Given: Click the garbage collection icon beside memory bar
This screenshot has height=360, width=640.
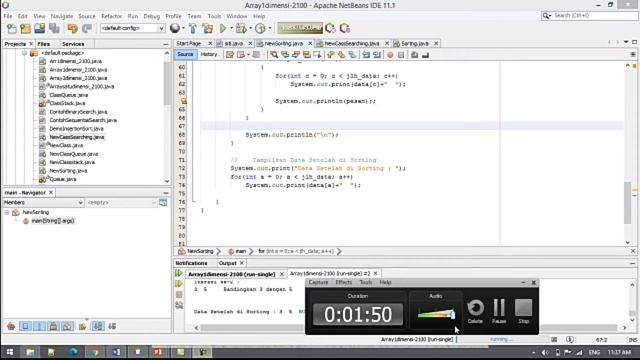Looking at the screenshot, I should [330, 28].
